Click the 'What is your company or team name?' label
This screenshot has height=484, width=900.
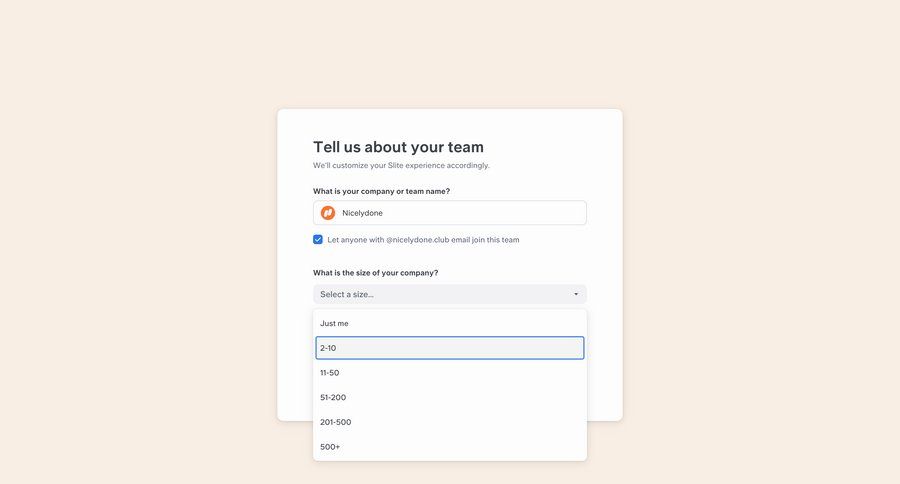point(381,191)
